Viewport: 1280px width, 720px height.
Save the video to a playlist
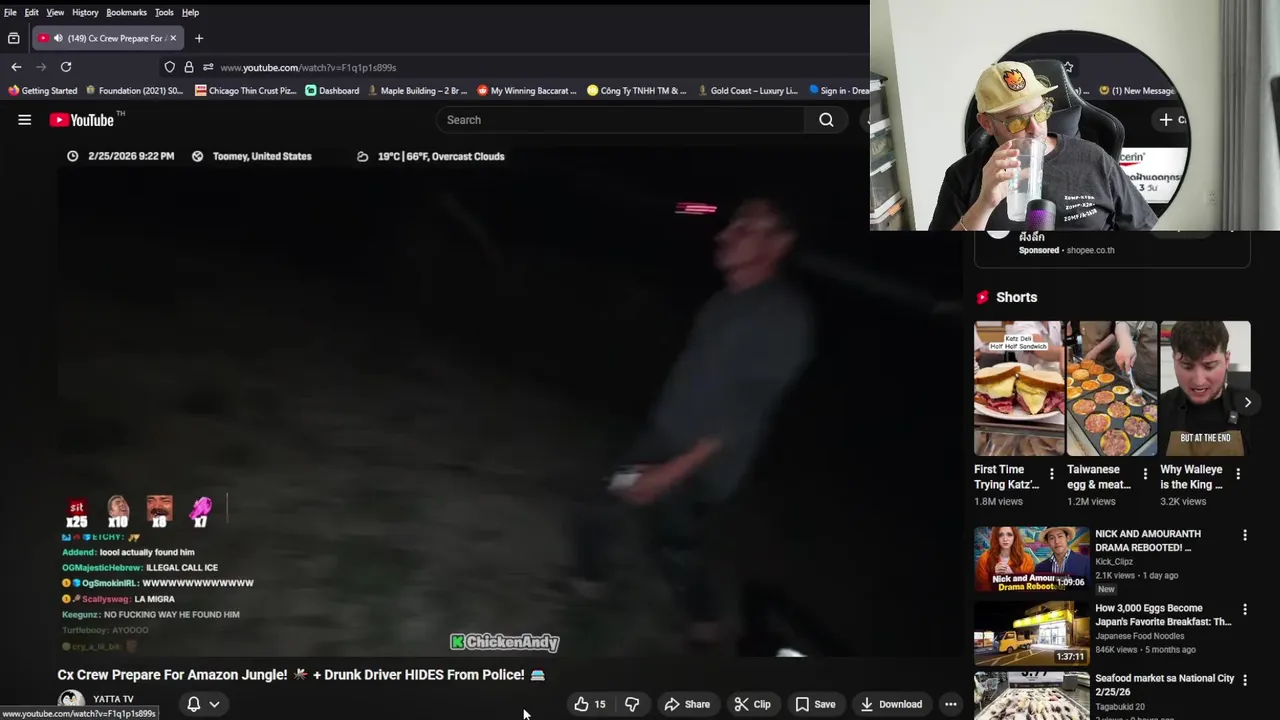point(815,704)
